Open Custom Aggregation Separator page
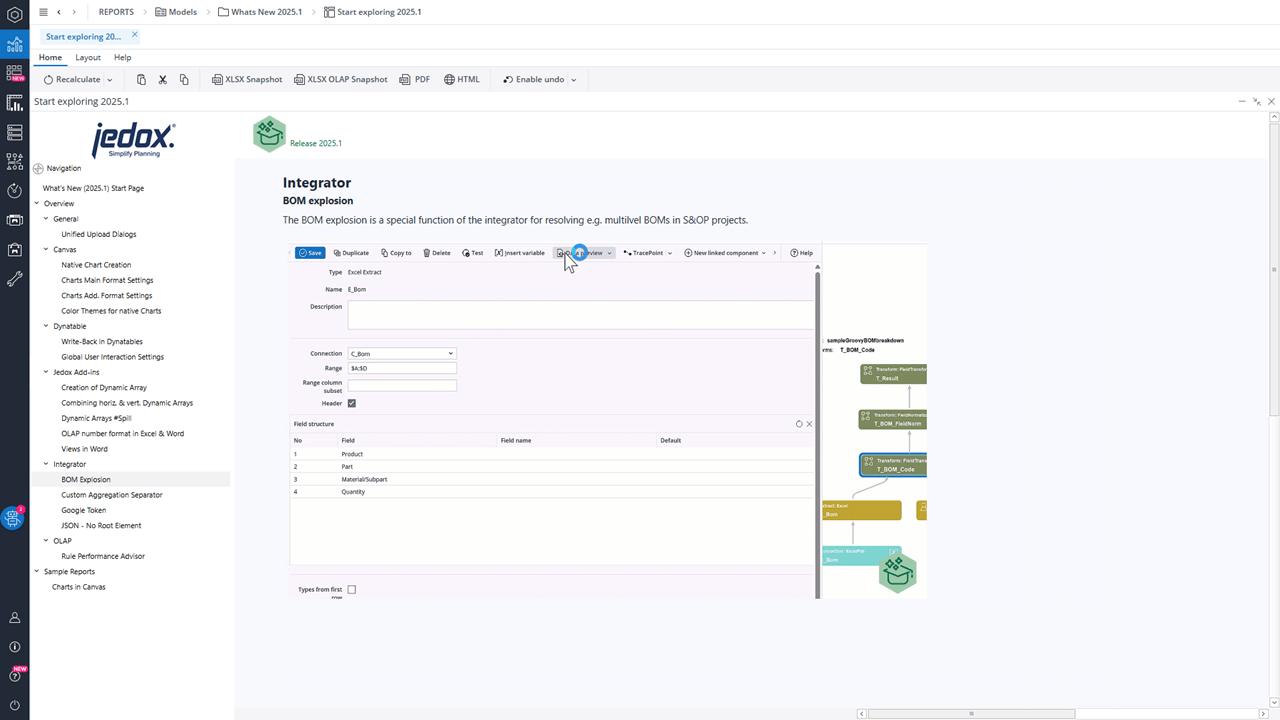 (x=112, y=495)
